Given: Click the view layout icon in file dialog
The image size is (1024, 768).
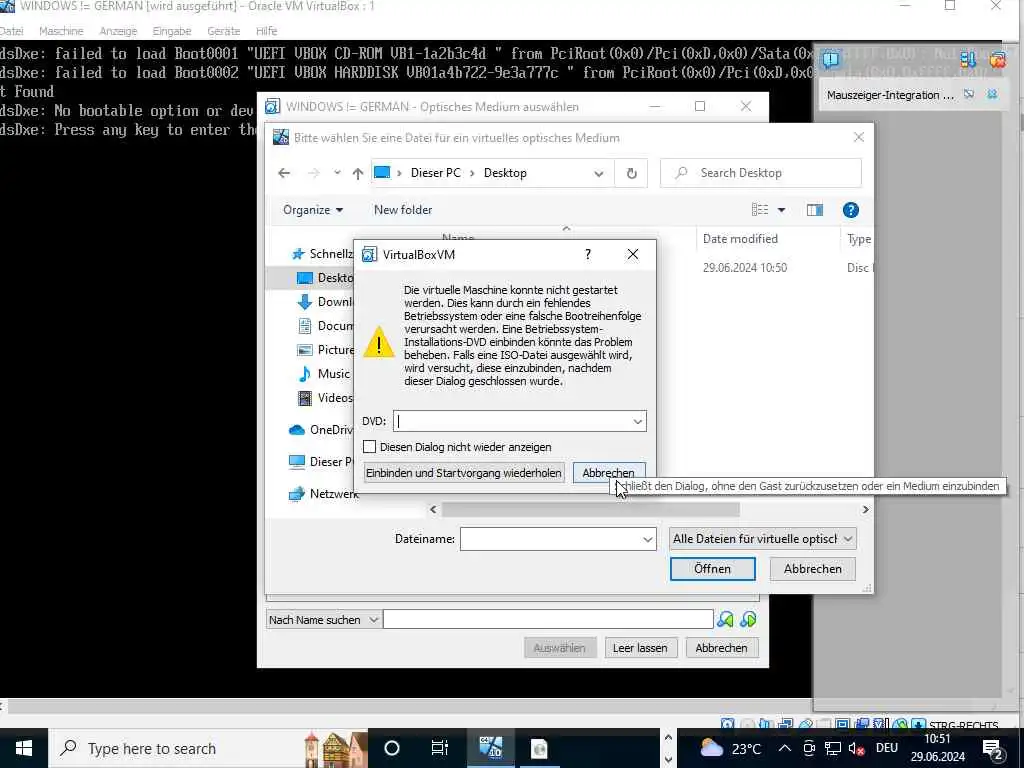Looking at the screenshot, I should (x=760, y=210).
